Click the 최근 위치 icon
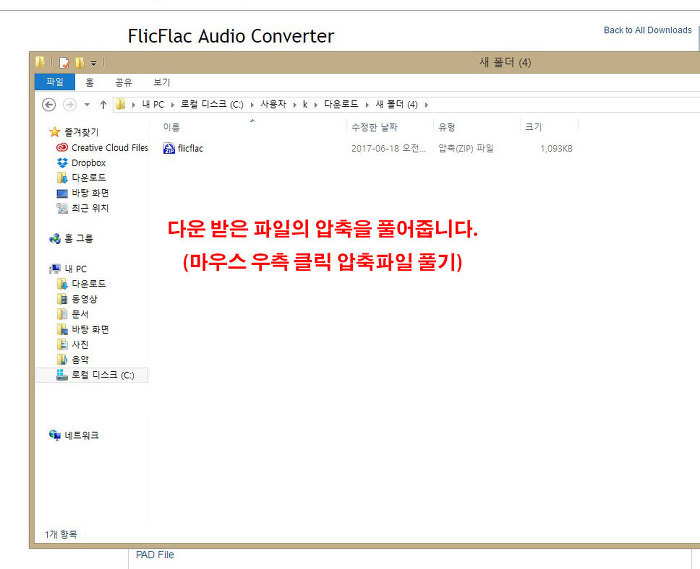 [62, 208]
